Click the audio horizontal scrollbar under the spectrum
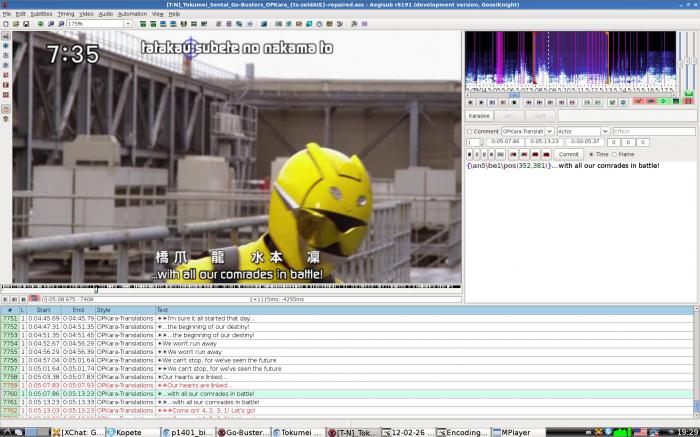 click(x=571, y=95)
